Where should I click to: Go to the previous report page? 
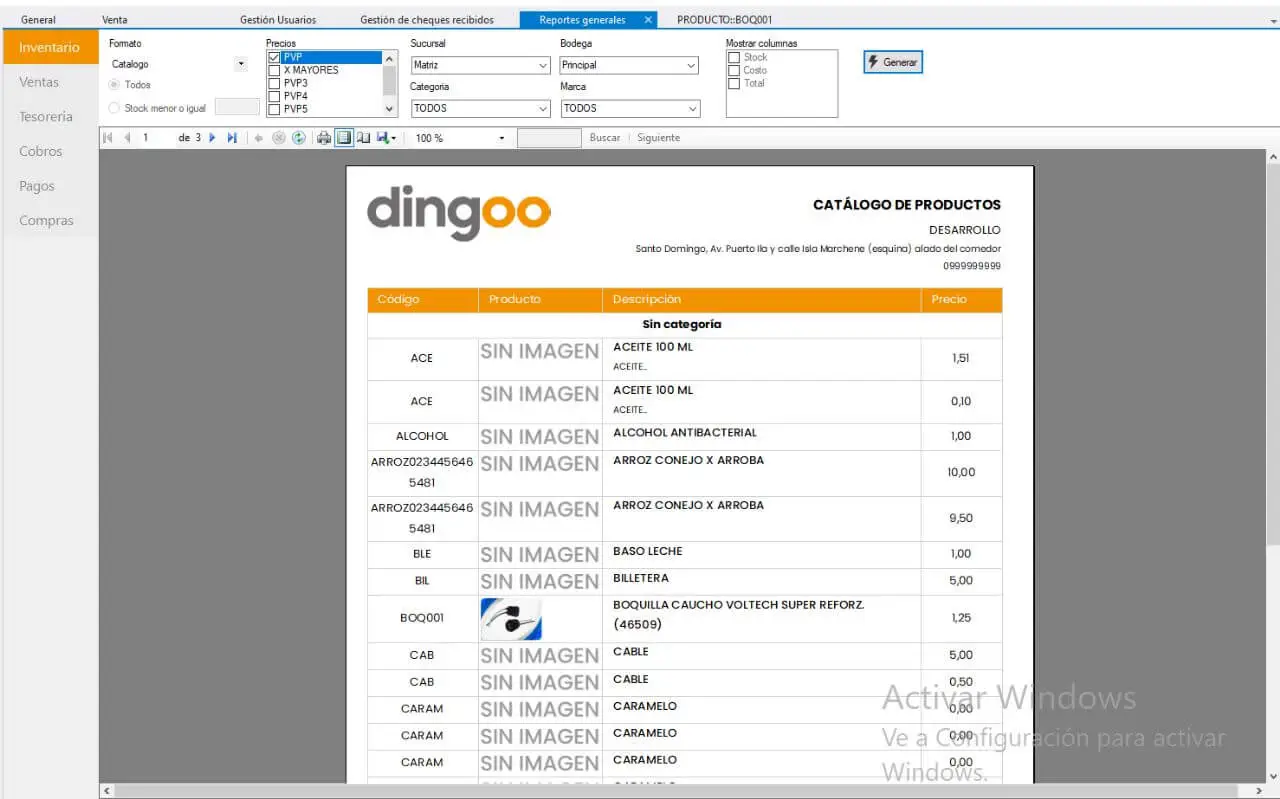pyautogui.click(x=127, y=138)
